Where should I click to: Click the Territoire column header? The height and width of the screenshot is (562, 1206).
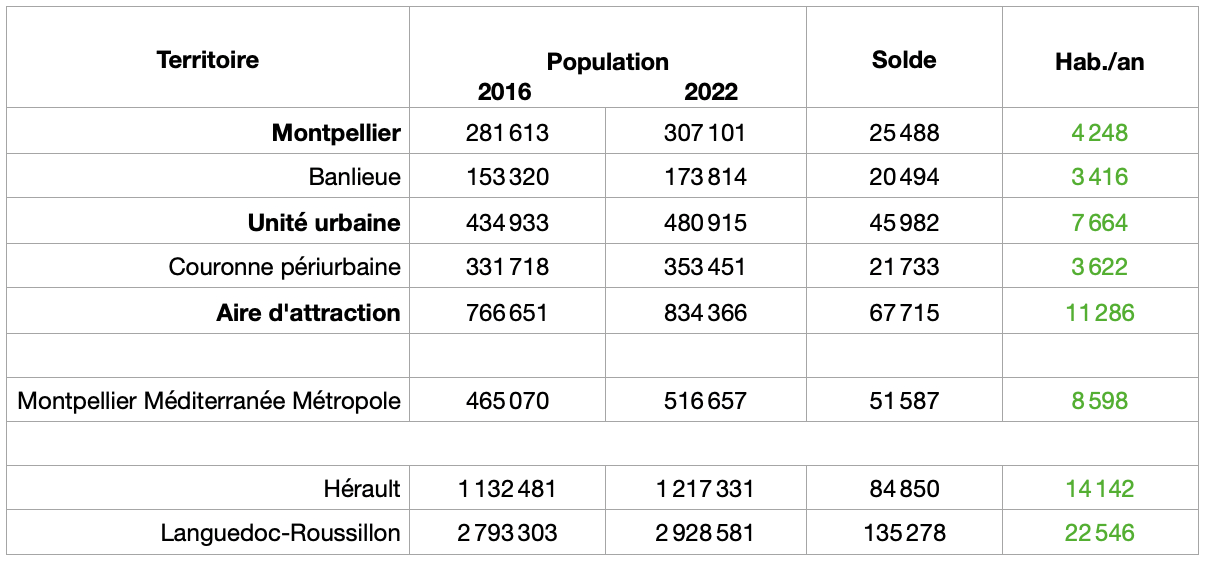pos(208,60)
